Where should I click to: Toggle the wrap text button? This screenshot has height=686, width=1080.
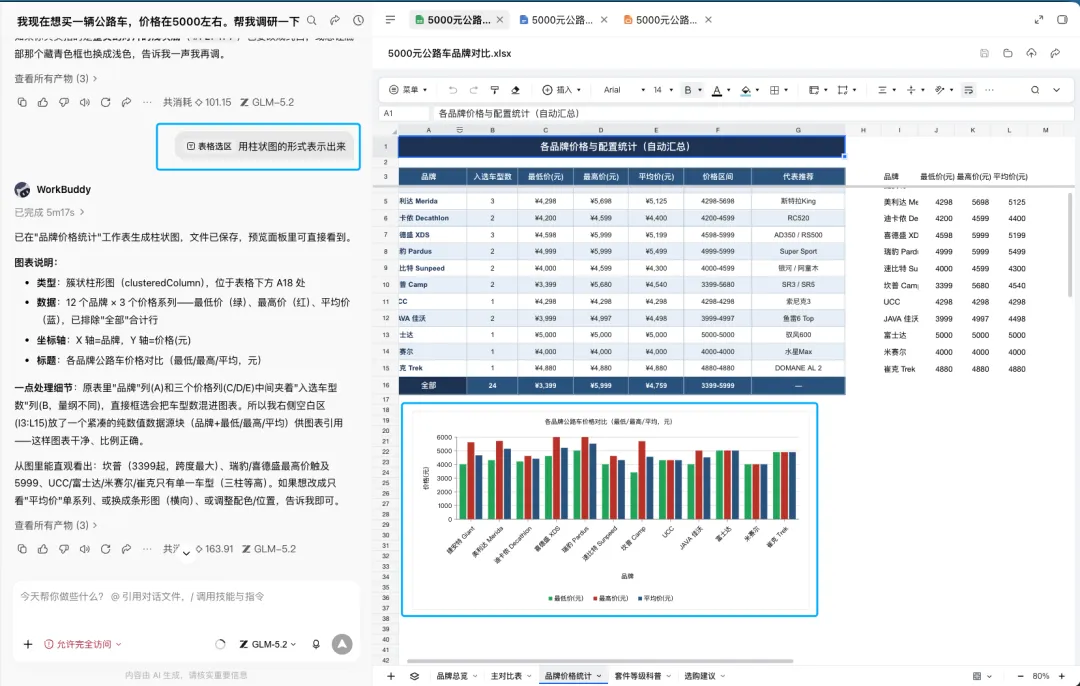[x=968, y=90]
